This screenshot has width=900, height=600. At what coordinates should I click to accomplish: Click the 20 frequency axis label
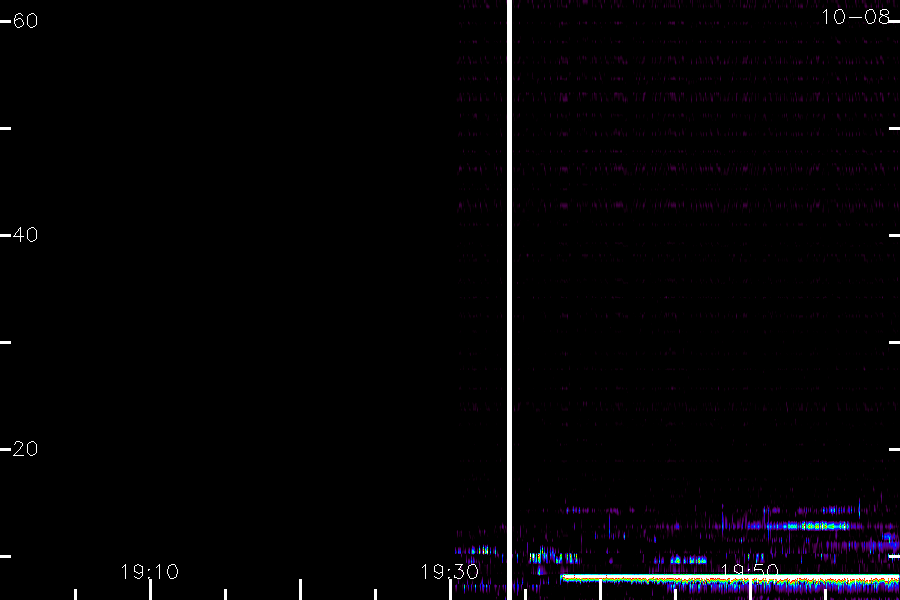25,449
